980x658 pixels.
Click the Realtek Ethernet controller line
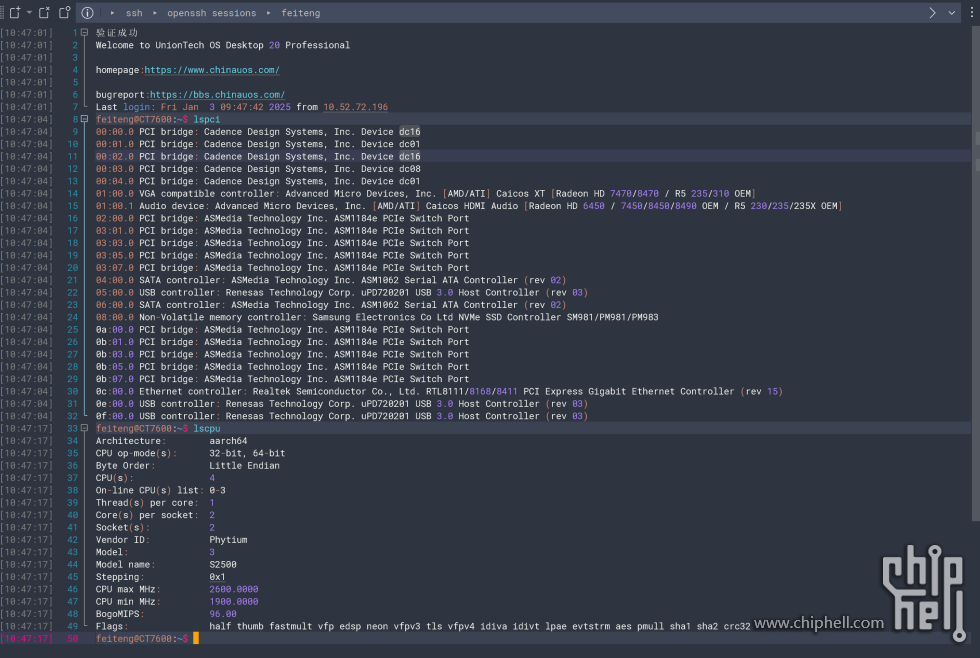439,391
